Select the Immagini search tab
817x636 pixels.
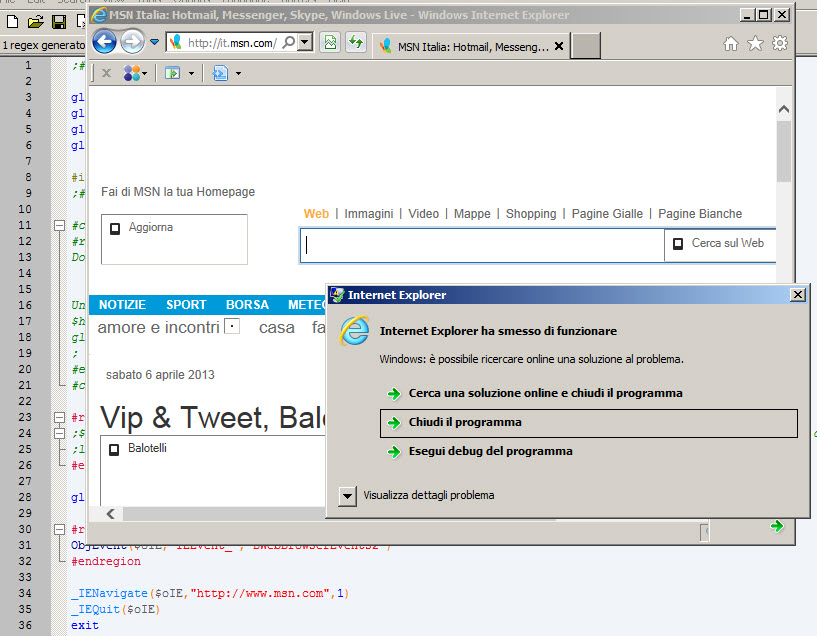click(368, 214)
